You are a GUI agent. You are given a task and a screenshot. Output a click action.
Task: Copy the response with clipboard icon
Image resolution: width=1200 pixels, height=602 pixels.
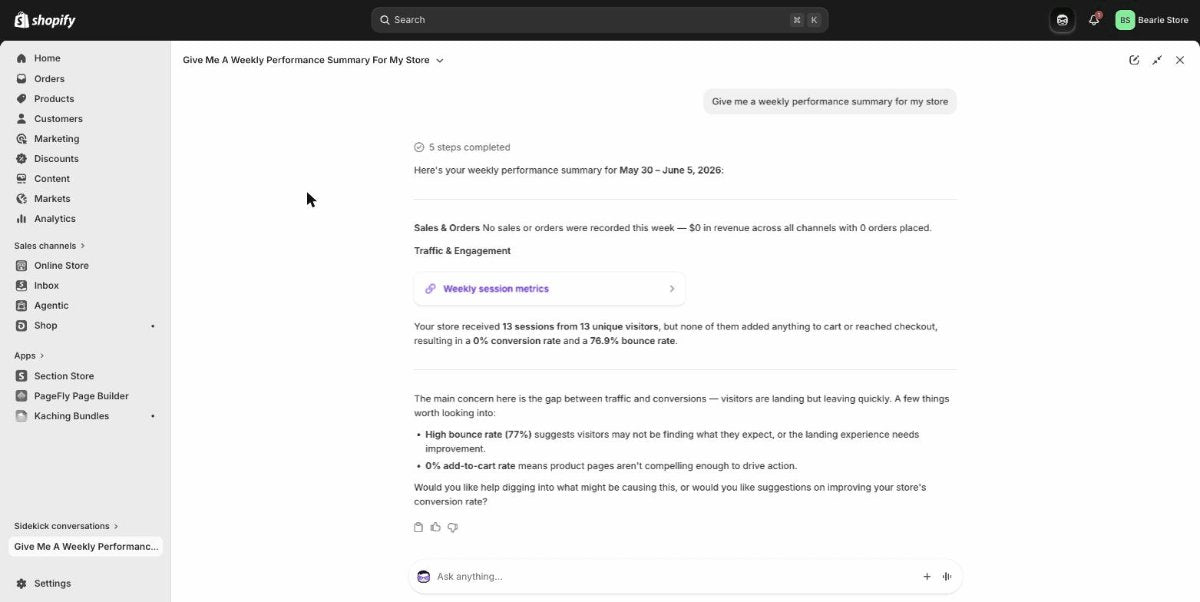coord(419,527)
